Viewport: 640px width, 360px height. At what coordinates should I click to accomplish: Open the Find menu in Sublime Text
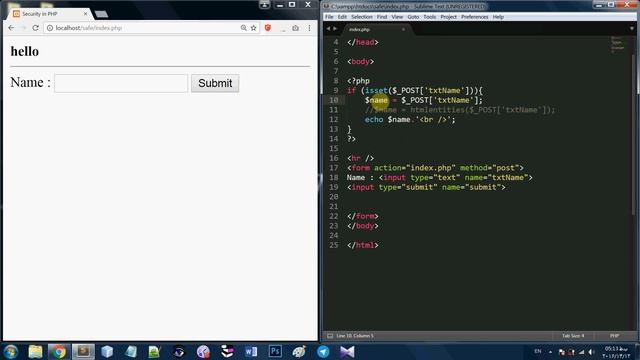(x=382, y=17)
